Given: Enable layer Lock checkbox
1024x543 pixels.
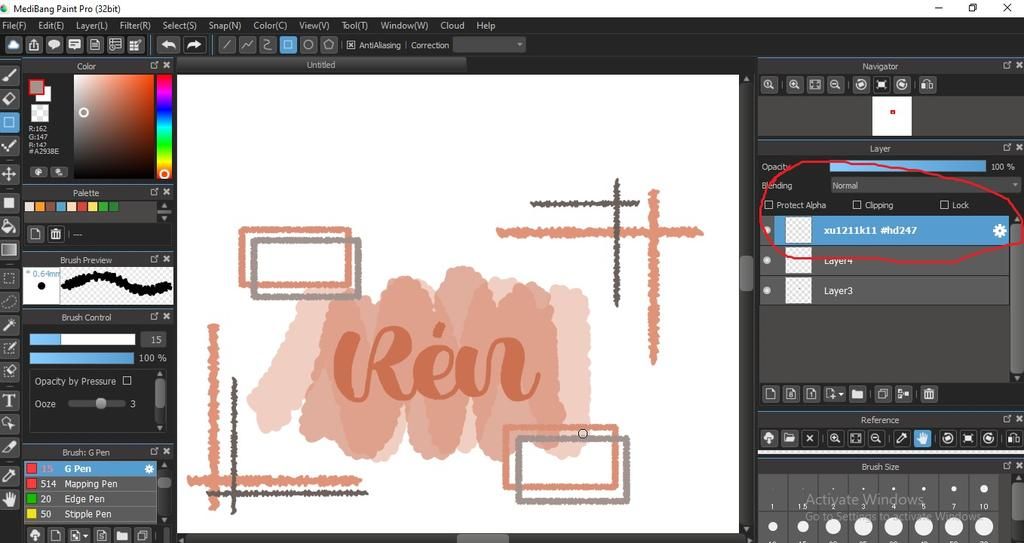Looking at the screenshot, I should [944, 205].
